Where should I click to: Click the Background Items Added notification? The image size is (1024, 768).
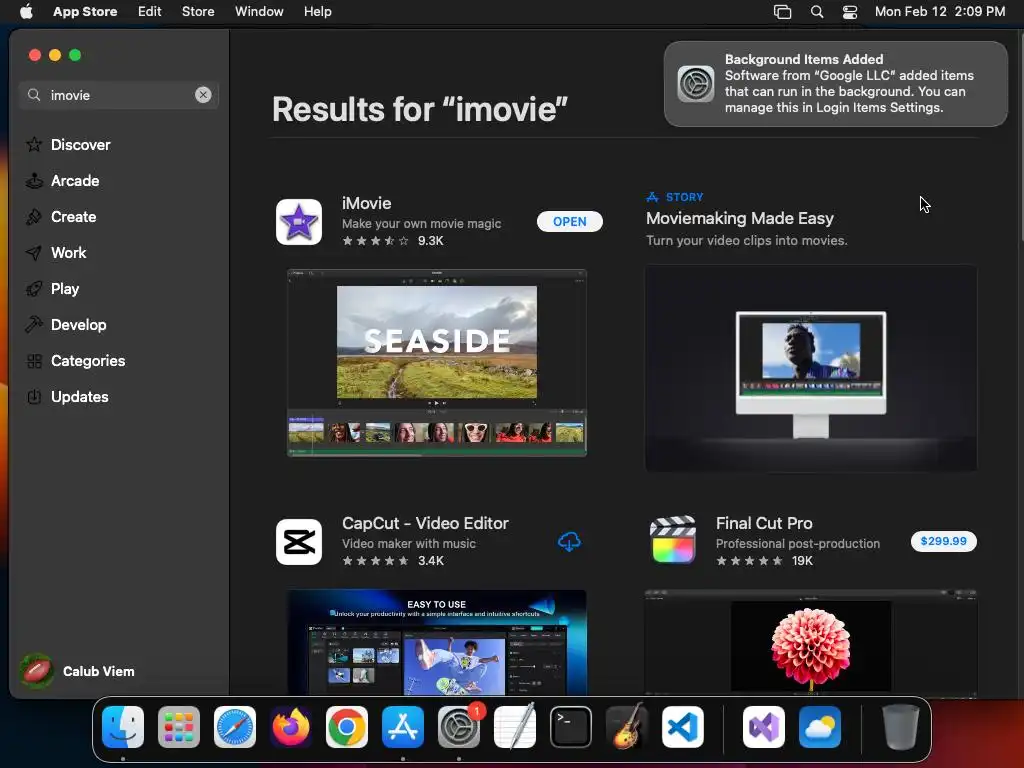click(835, 84)
